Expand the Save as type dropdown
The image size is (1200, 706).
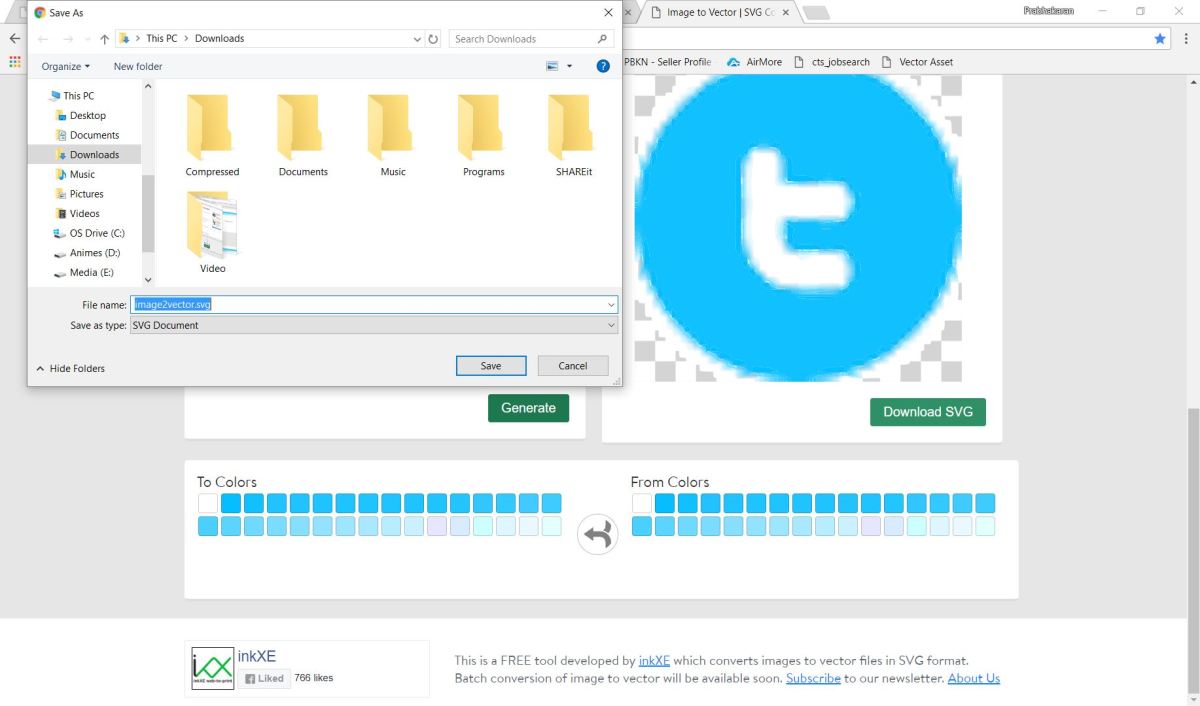click(611, 325)
